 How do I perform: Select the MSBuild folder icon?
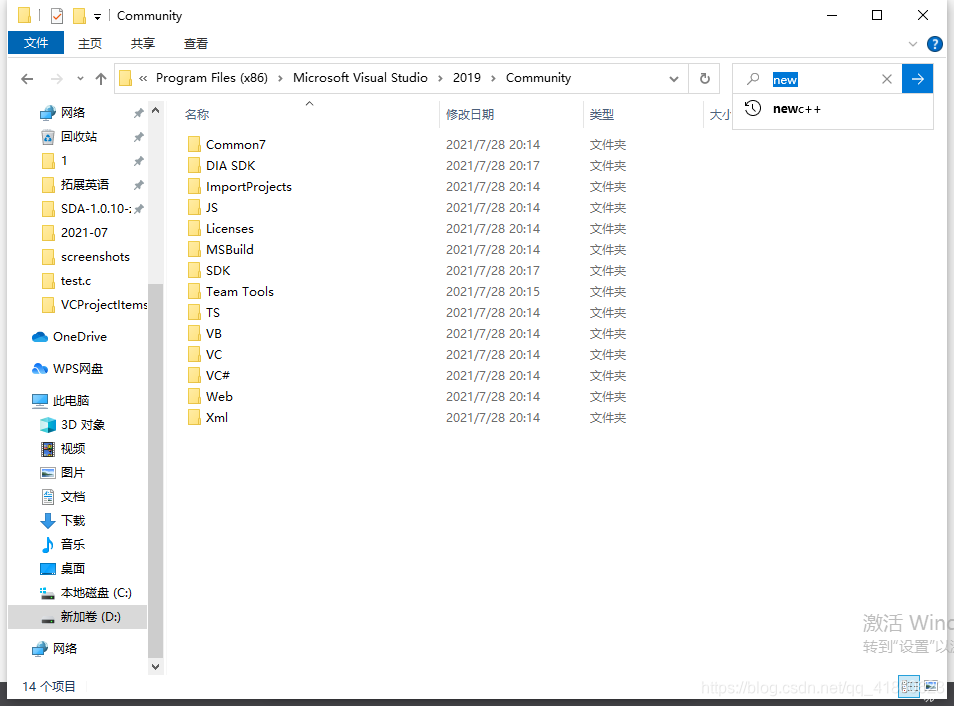tap(194, 250)
